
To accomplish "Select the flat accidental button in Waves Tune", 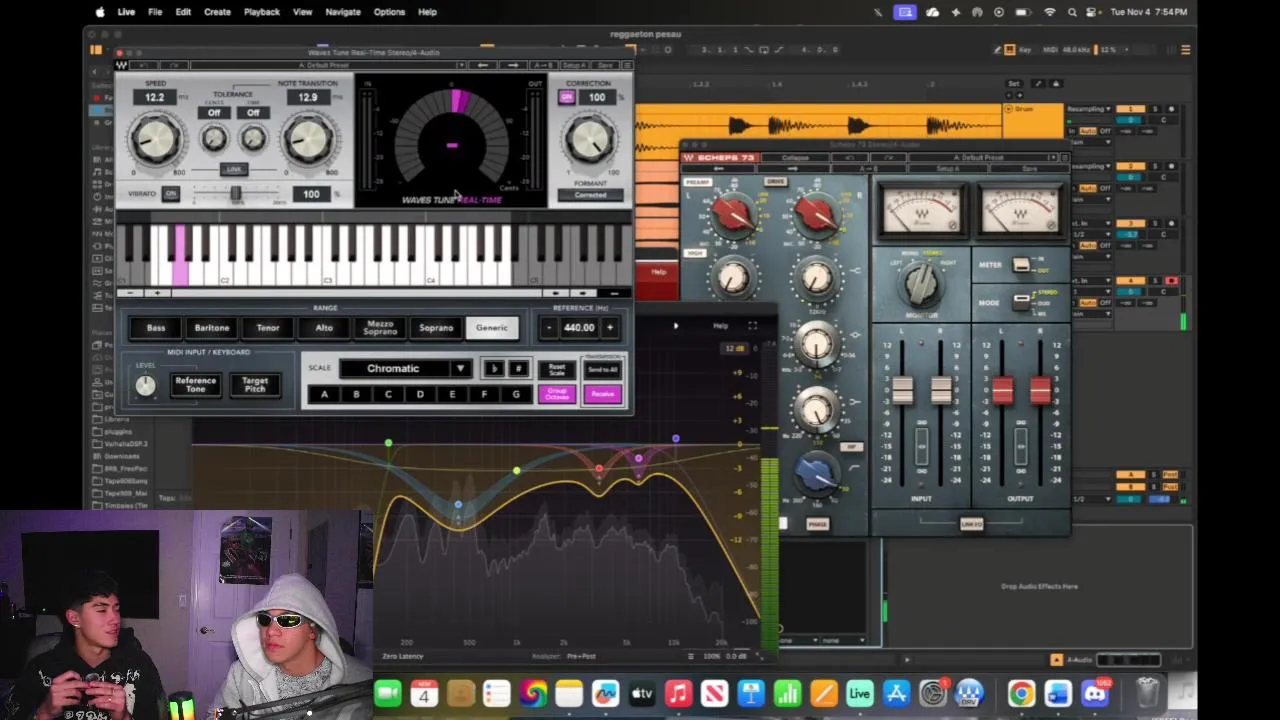I will 493,369.
